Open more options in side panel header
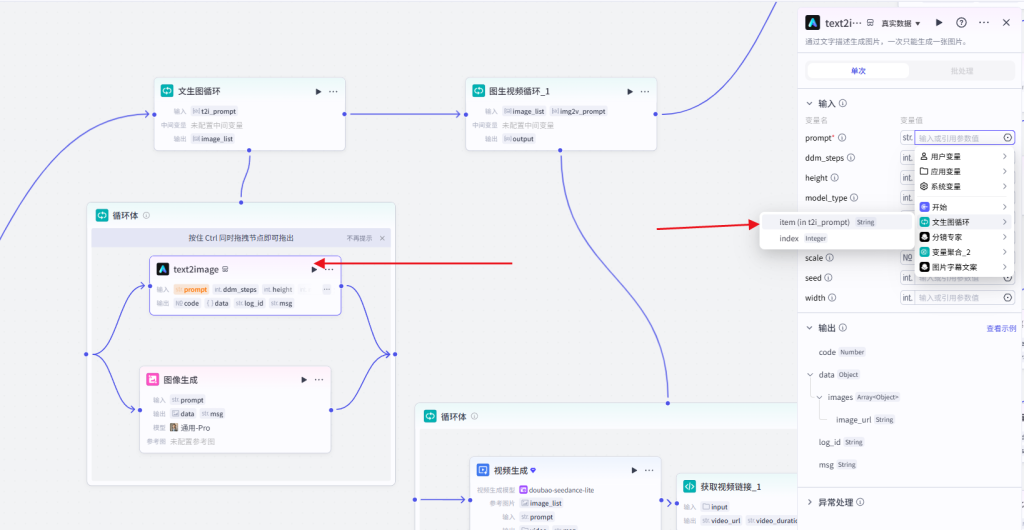Viewport: 1024px width, 530px height. tap(984, 22)
